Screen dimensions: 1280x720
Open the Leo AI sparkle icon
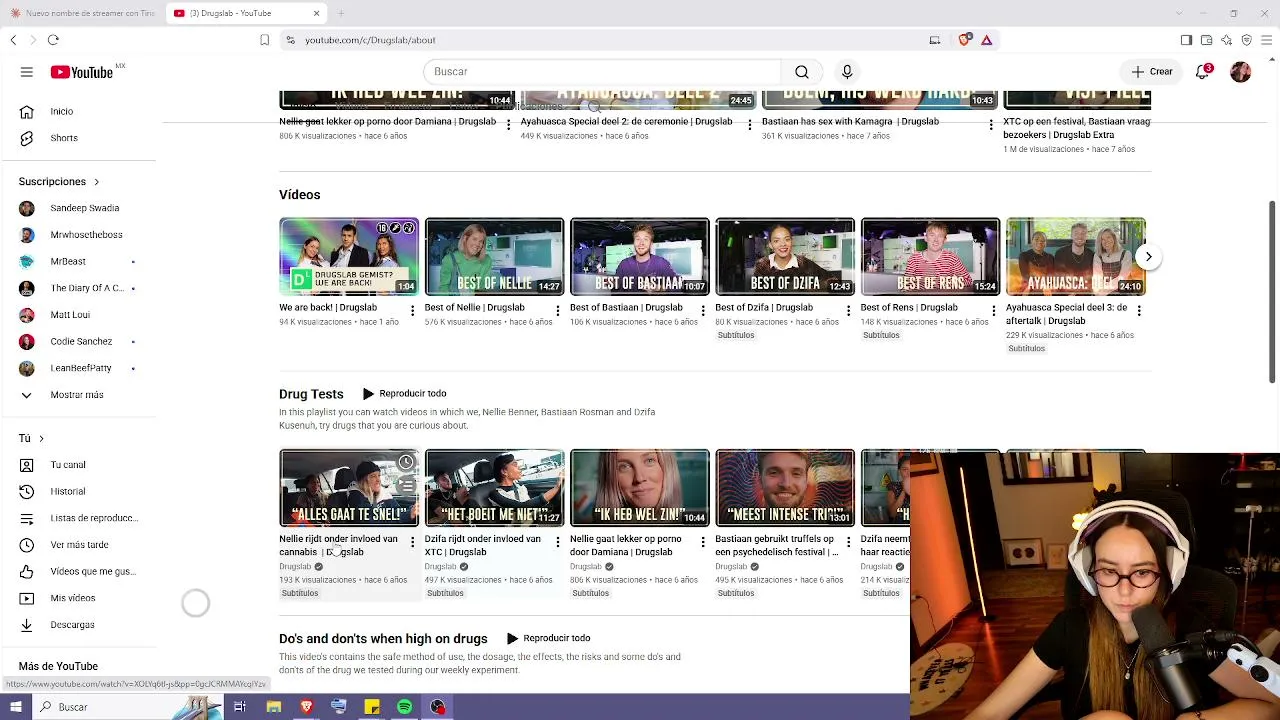[x=1226, y=40]
